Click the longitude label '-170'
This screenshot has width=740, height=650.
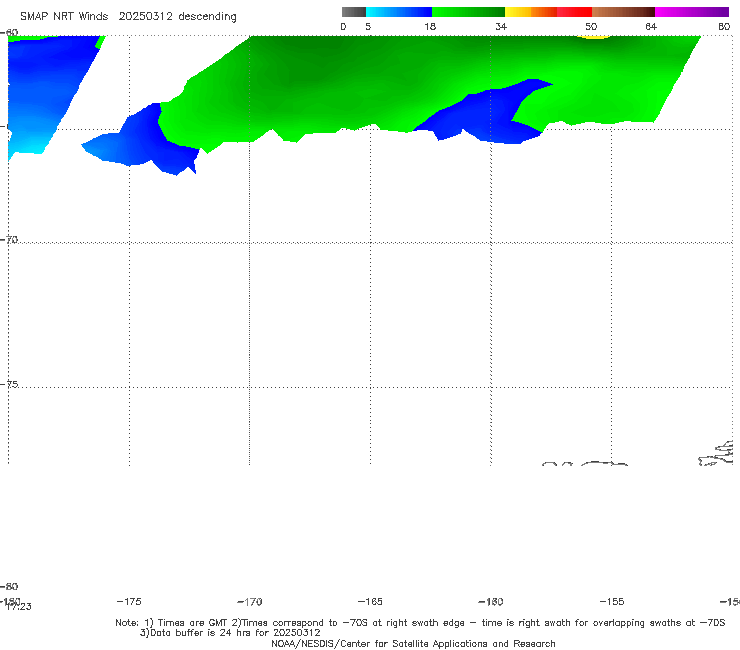[250, 602]
